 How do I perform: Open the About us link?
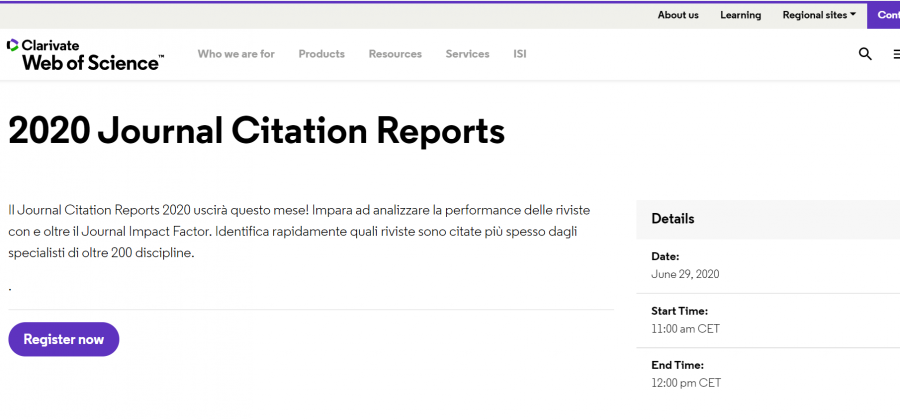pos(678,15)
